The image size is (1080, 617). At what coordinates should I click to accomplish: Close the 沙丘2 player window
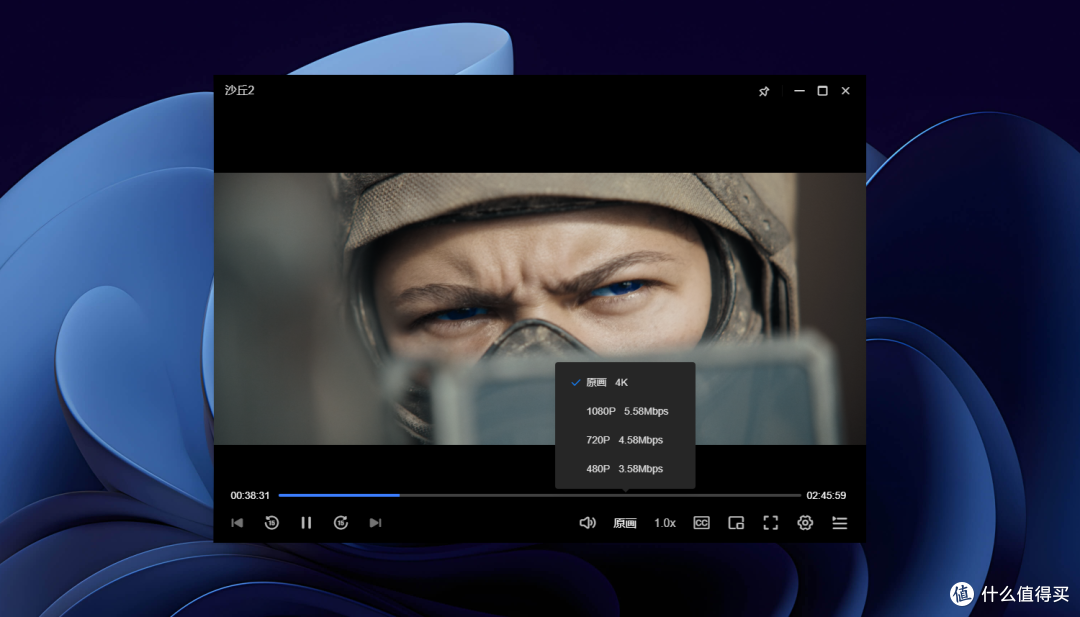(x=846, y=91)
